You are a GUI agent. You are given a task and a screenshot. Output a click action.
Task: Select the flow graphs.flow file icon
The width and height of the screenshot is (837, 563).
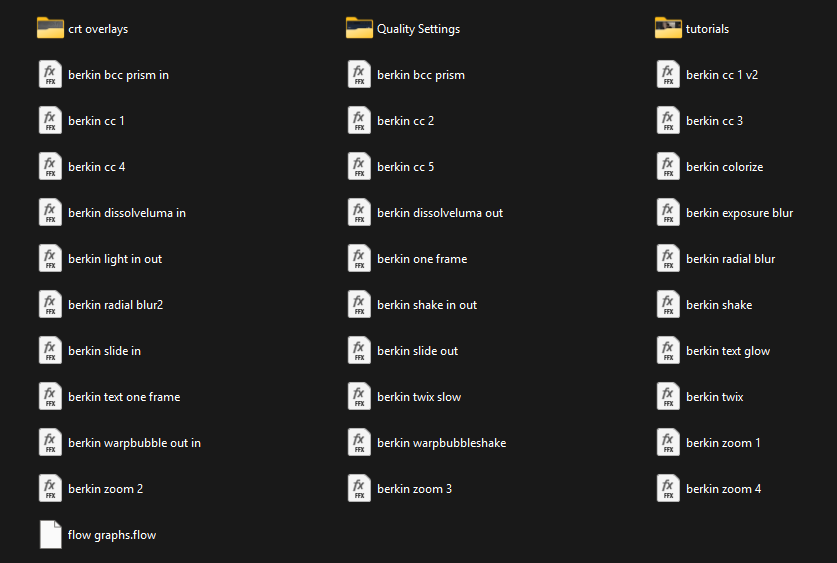click(x=50, y=535)
